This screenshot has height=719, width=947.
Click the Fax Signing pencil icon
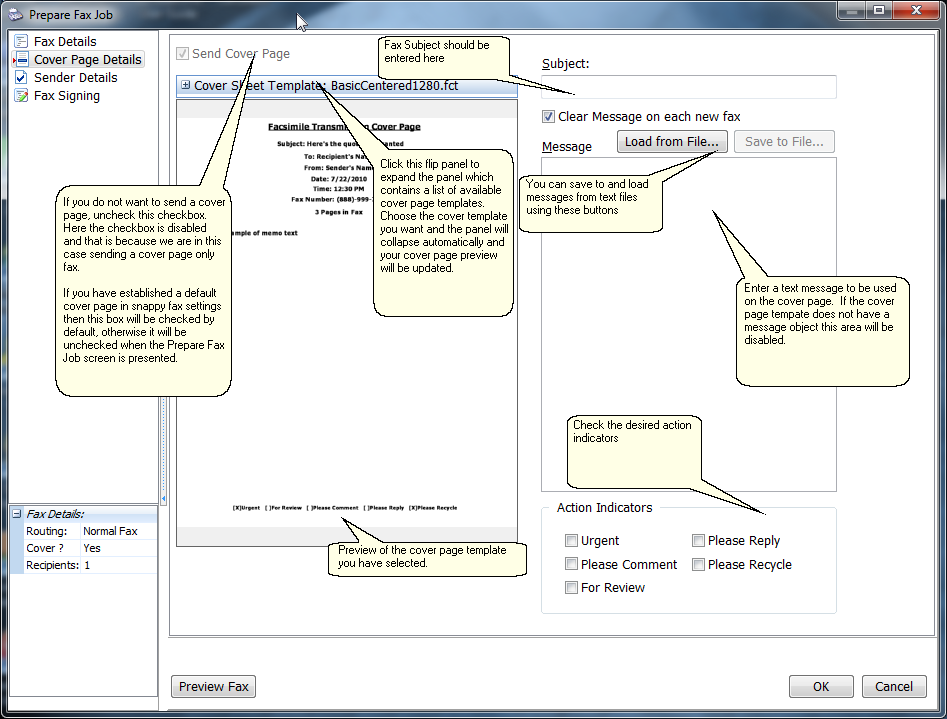coord(21,96)
